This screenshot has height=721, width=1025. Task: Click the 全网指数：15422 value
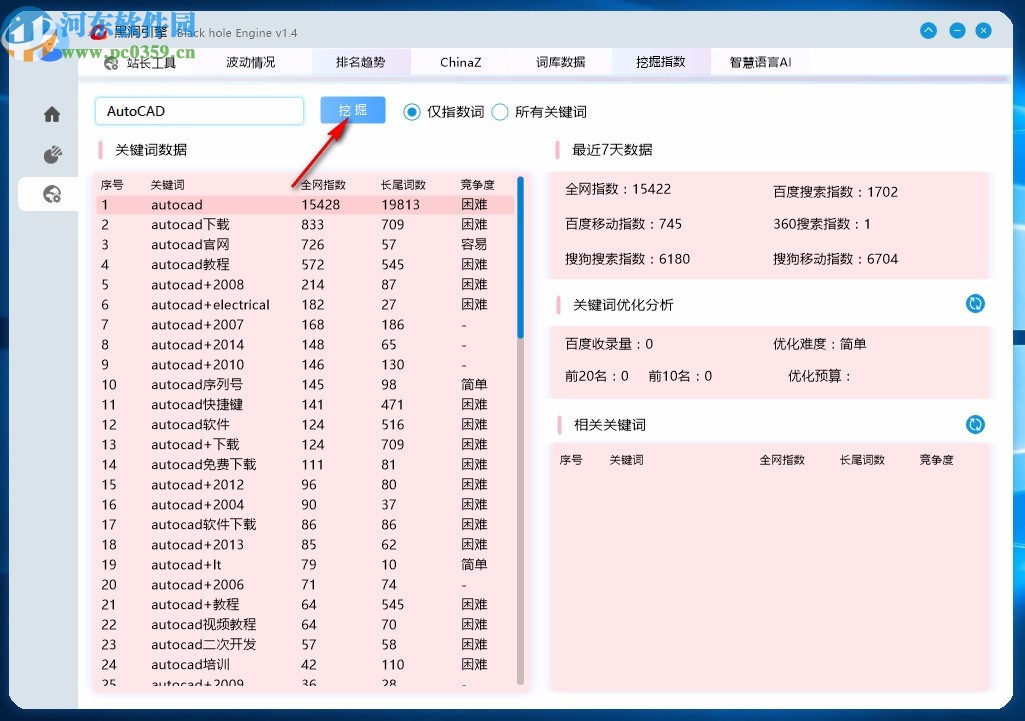pos(618,190)
